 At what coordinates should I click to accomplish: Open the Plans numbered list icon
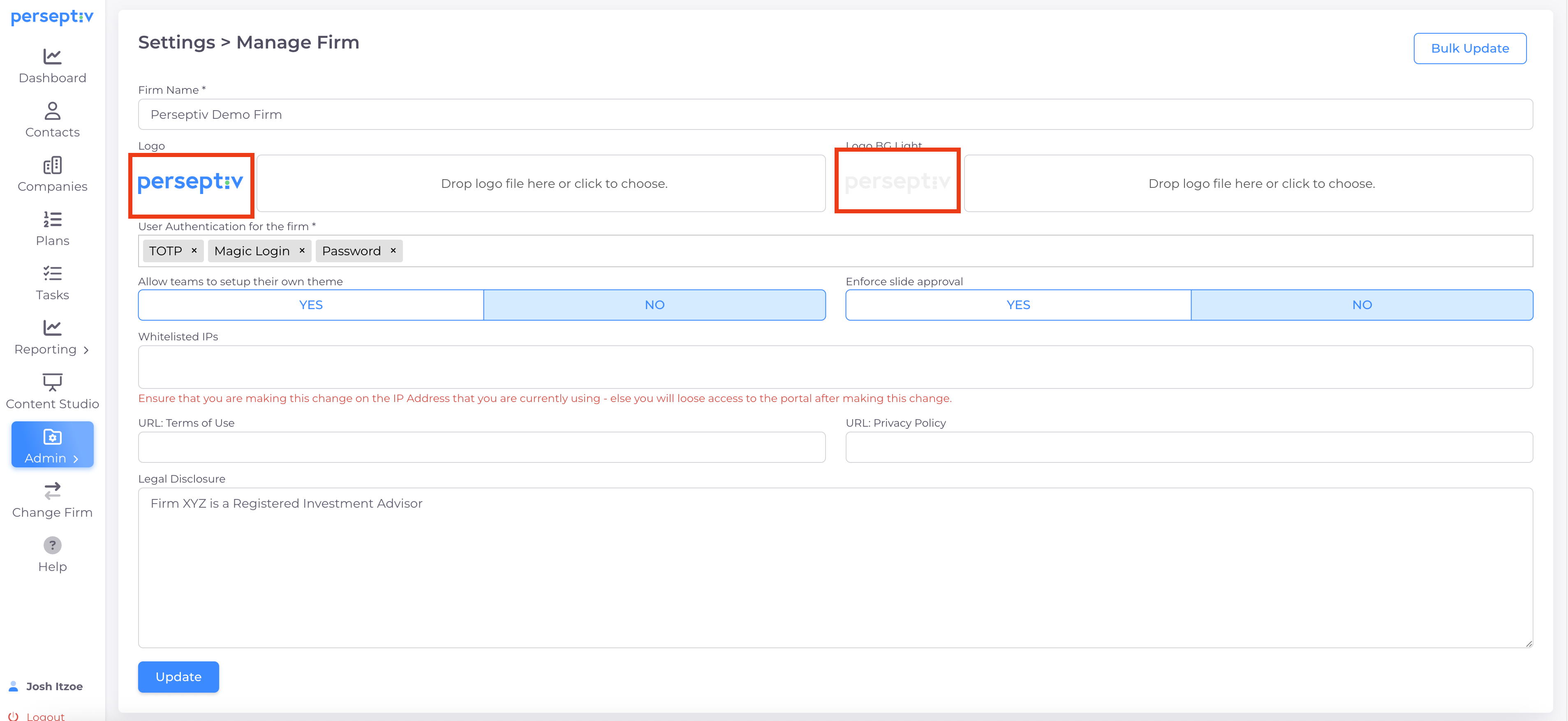[52, 219]
